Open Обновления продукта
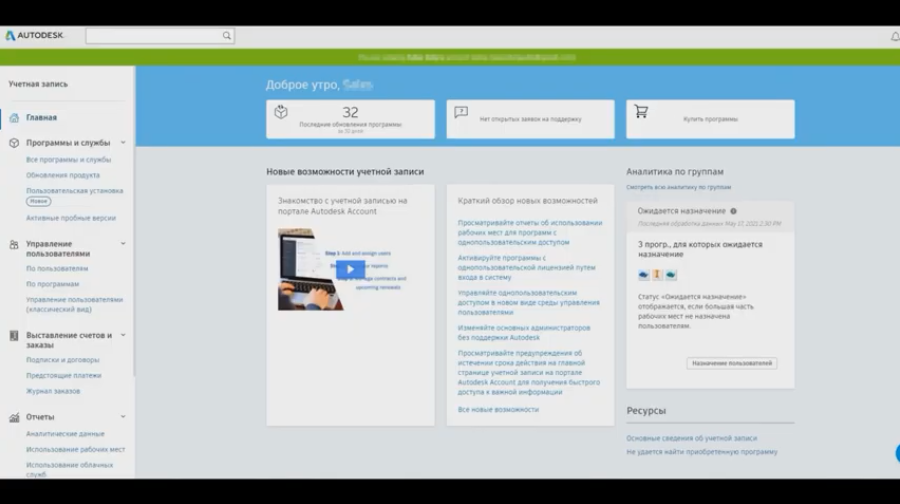The width and height of the screenshot is (900, 504). (x=63, y=175)
